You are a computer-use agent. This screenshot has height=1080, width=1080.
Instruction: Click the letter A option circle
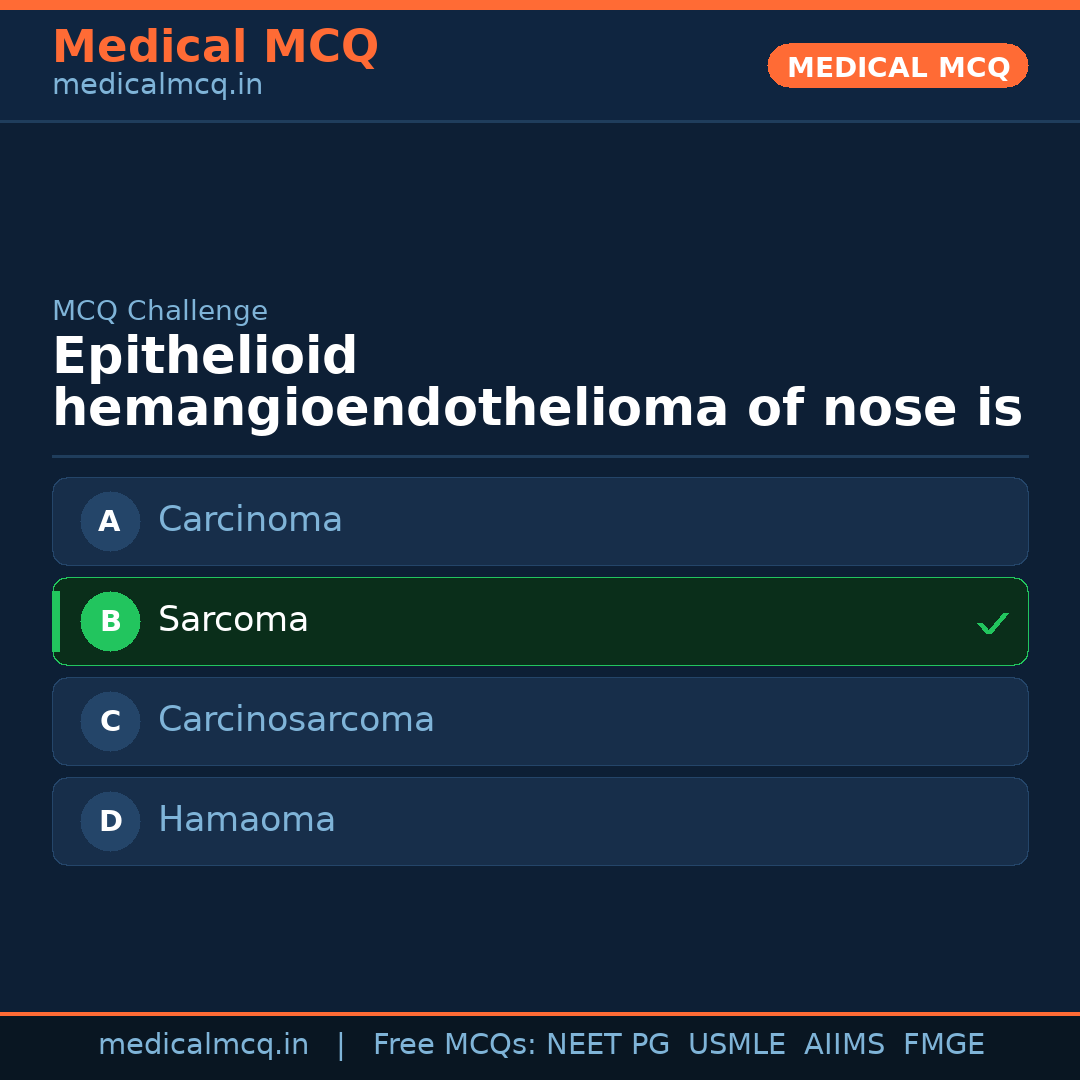[110, 521]
